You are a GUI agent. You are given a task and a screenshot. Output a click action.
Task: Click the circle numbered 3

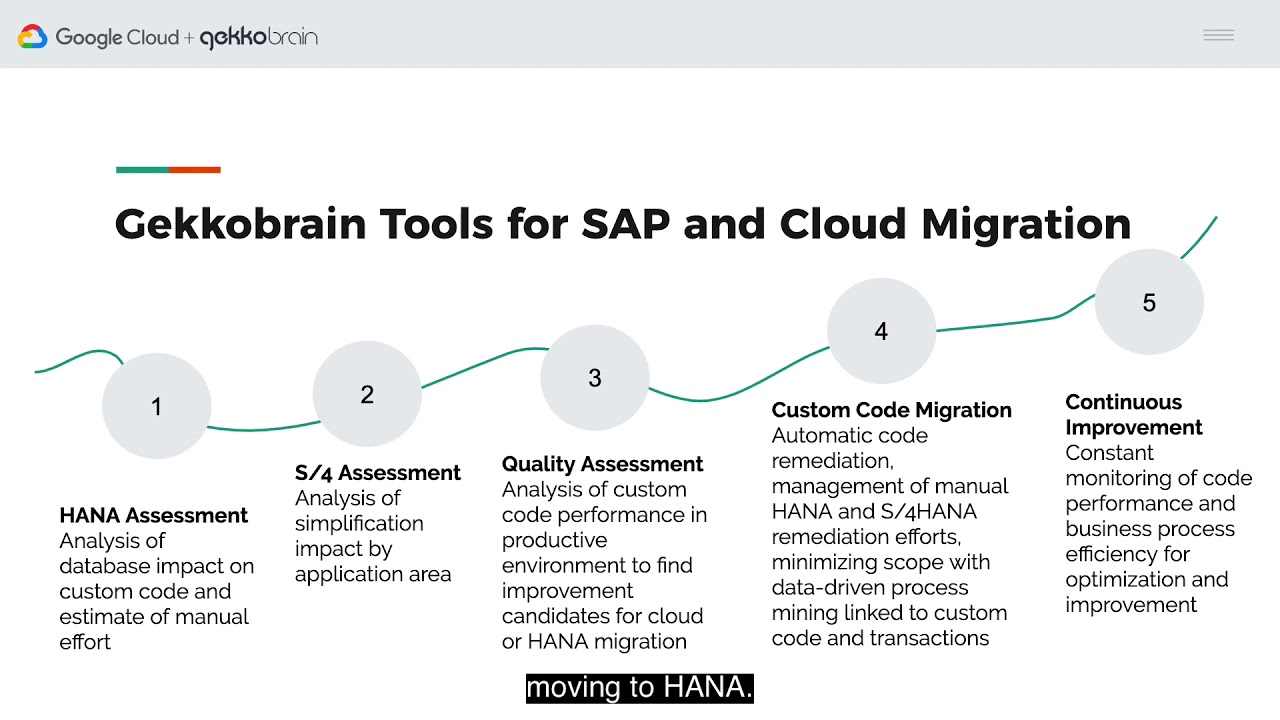point(595,377)
